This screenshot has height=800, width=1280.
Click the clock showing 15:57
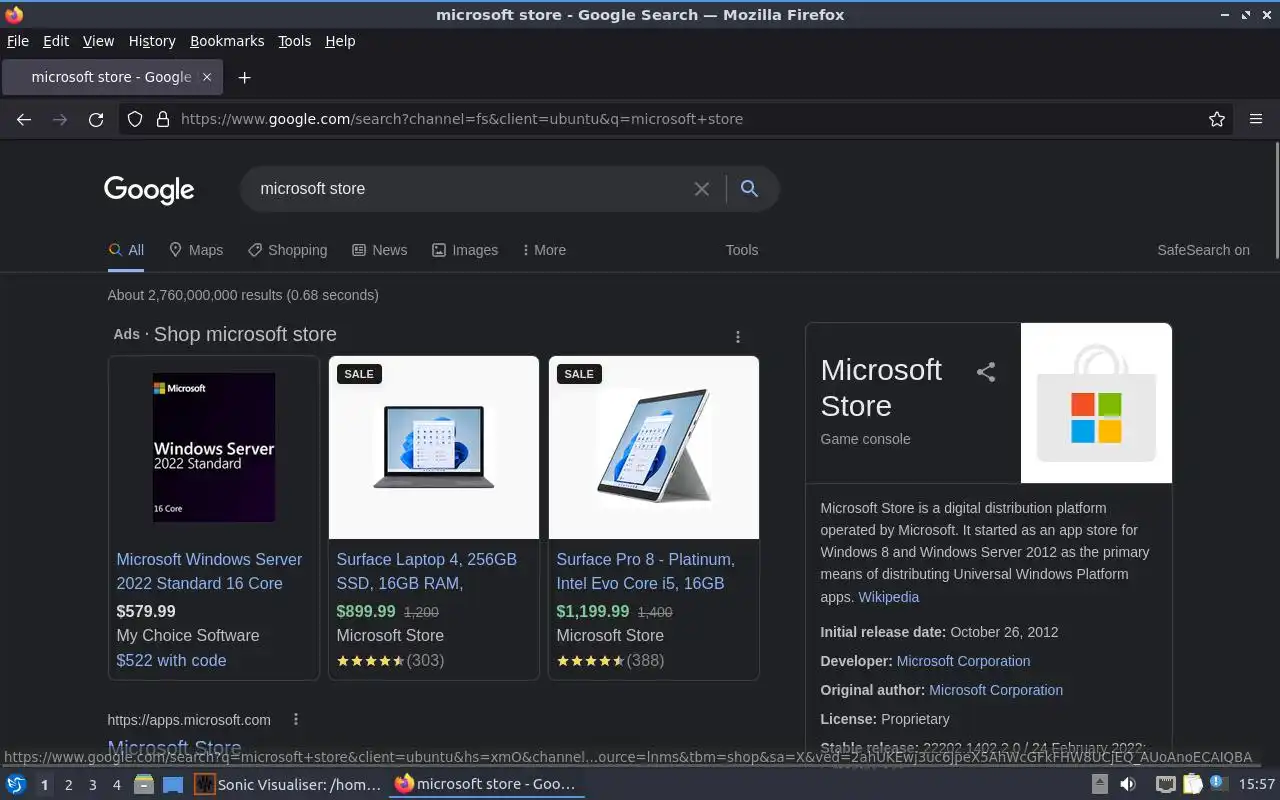coord(1257,785)
